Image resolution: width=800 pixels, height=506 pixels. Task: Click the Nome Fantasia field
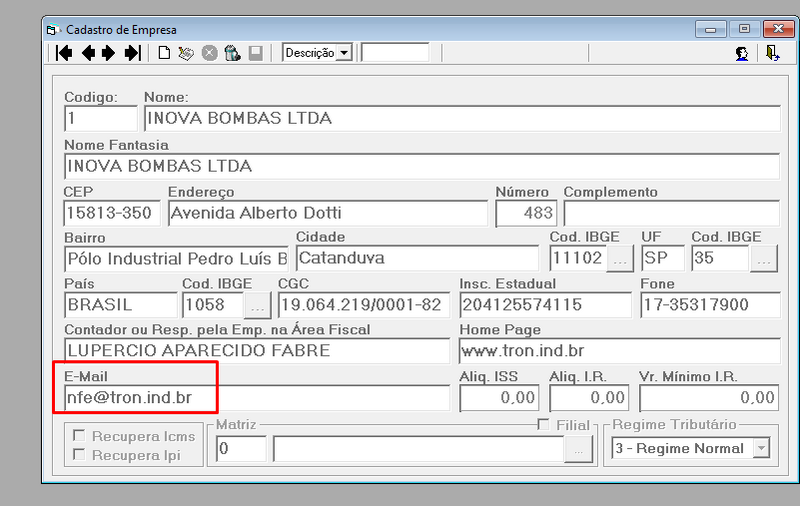pyautogui.click(x=422, y=166)
